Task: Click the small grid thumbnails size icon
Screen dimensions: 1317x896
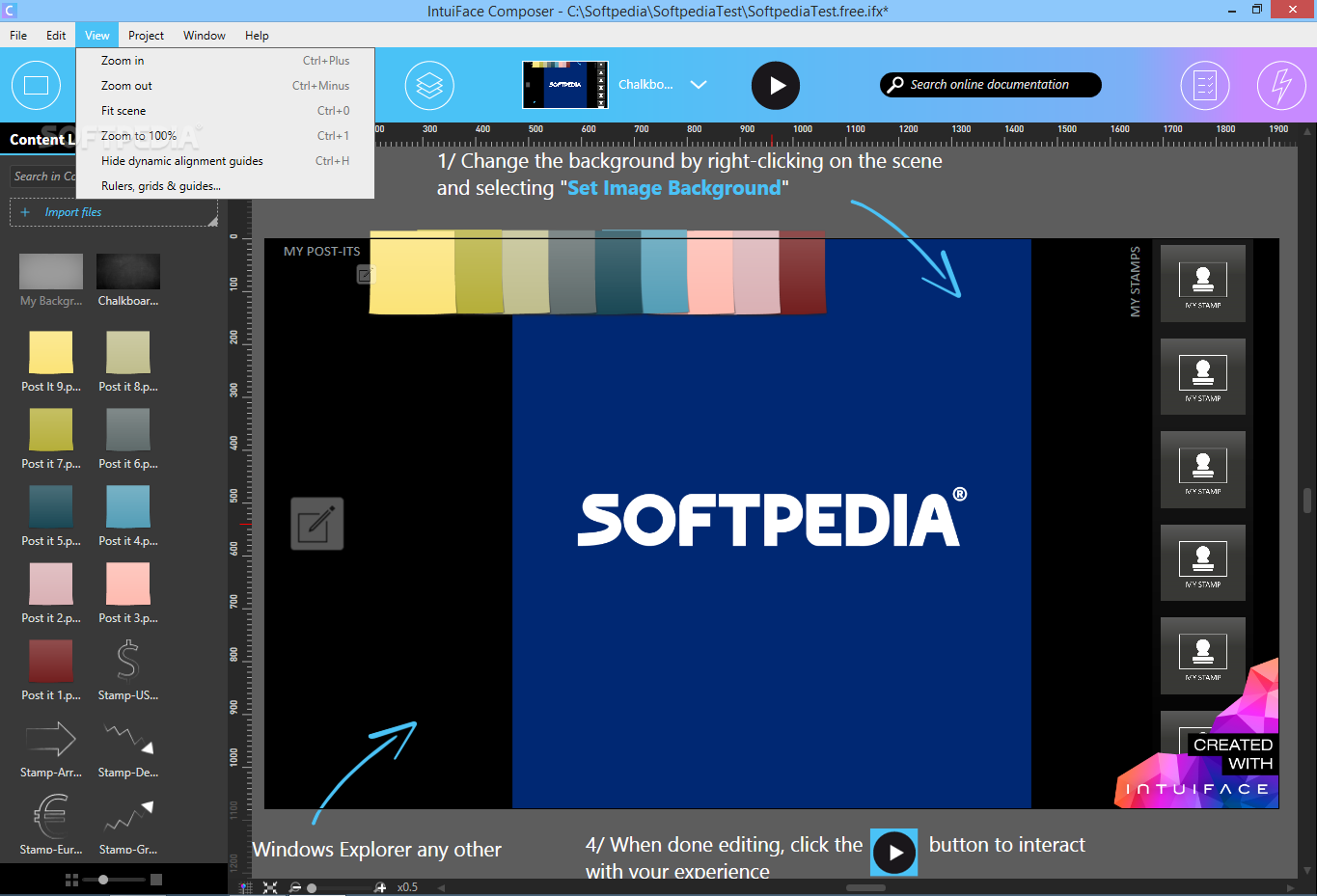Action: point(71,880)
